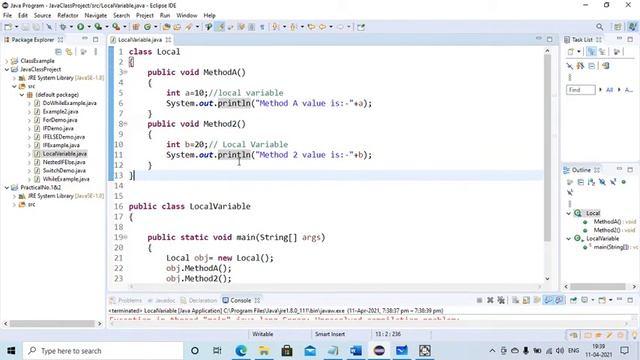
Task: Click the All link in the Task List
Action: click(x=609, y=89)
